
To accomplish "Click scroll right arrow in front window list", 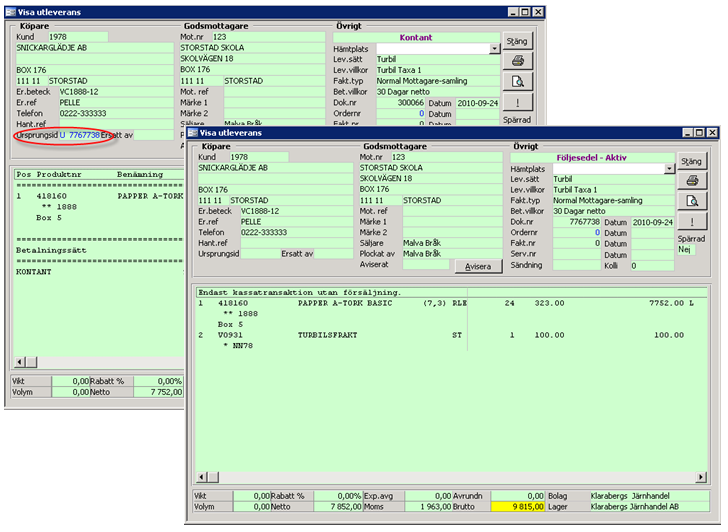I will pyautogui.click(x=701, y=477).
